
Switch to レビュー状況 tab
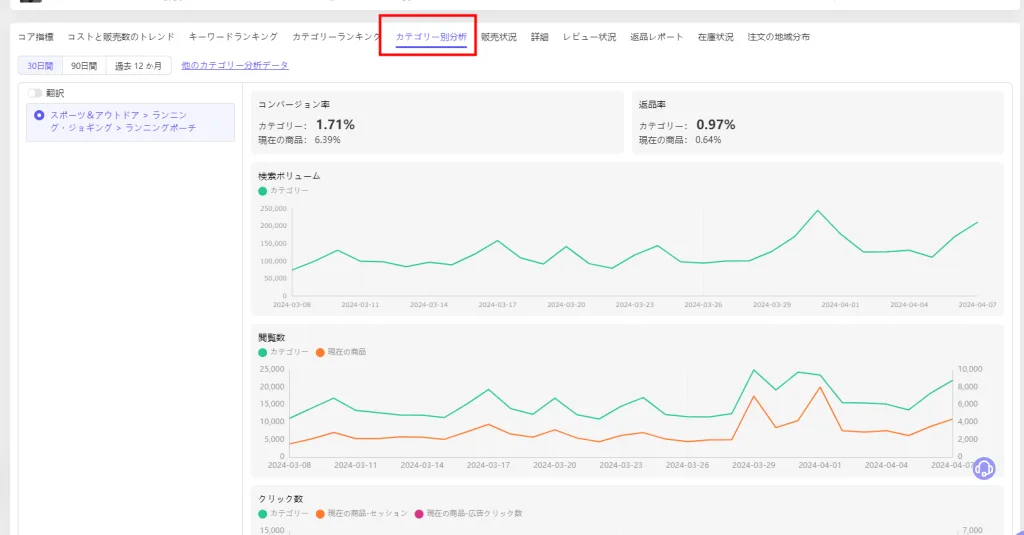point(589,37)
